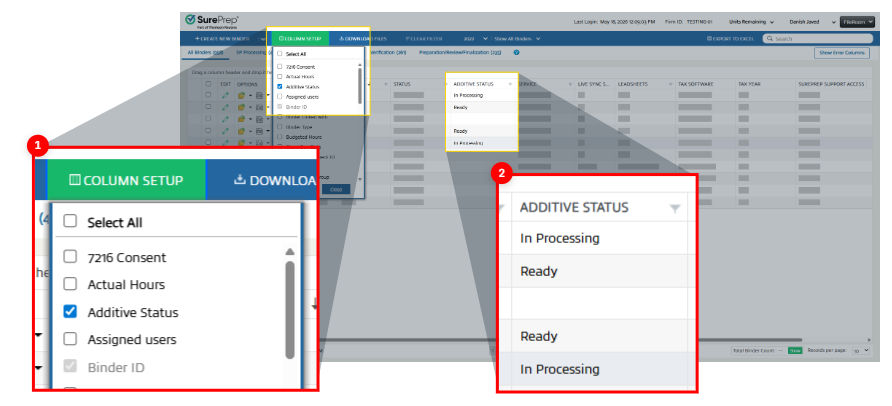The image size is (892, 406).
Task: Click the LEADSHEETS column filter icon
Action: (x=670, y=84)
